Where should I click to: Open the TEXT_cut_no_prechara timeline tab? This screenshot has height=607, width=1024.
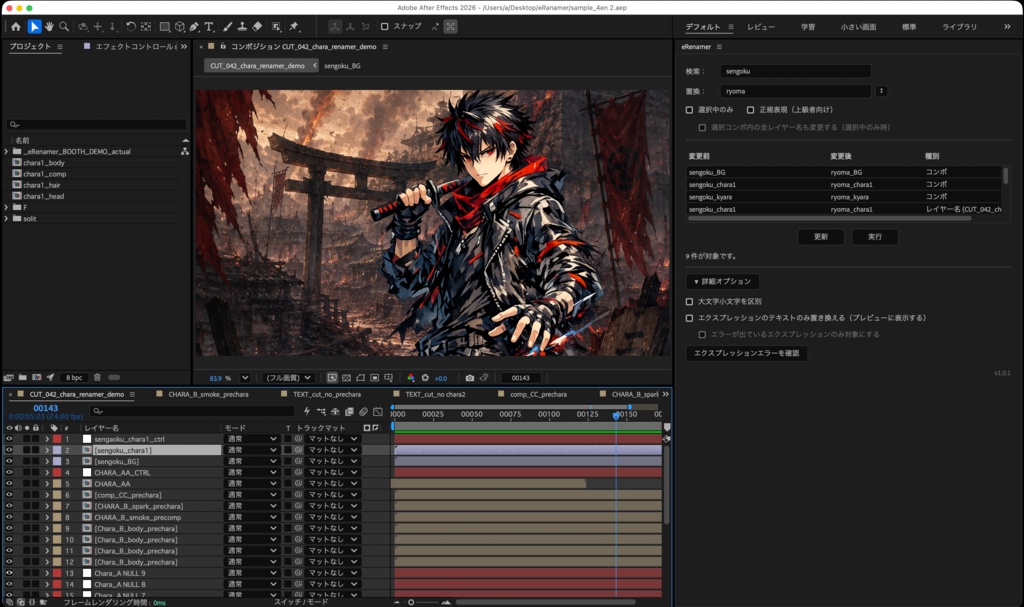tap(327, 394)
